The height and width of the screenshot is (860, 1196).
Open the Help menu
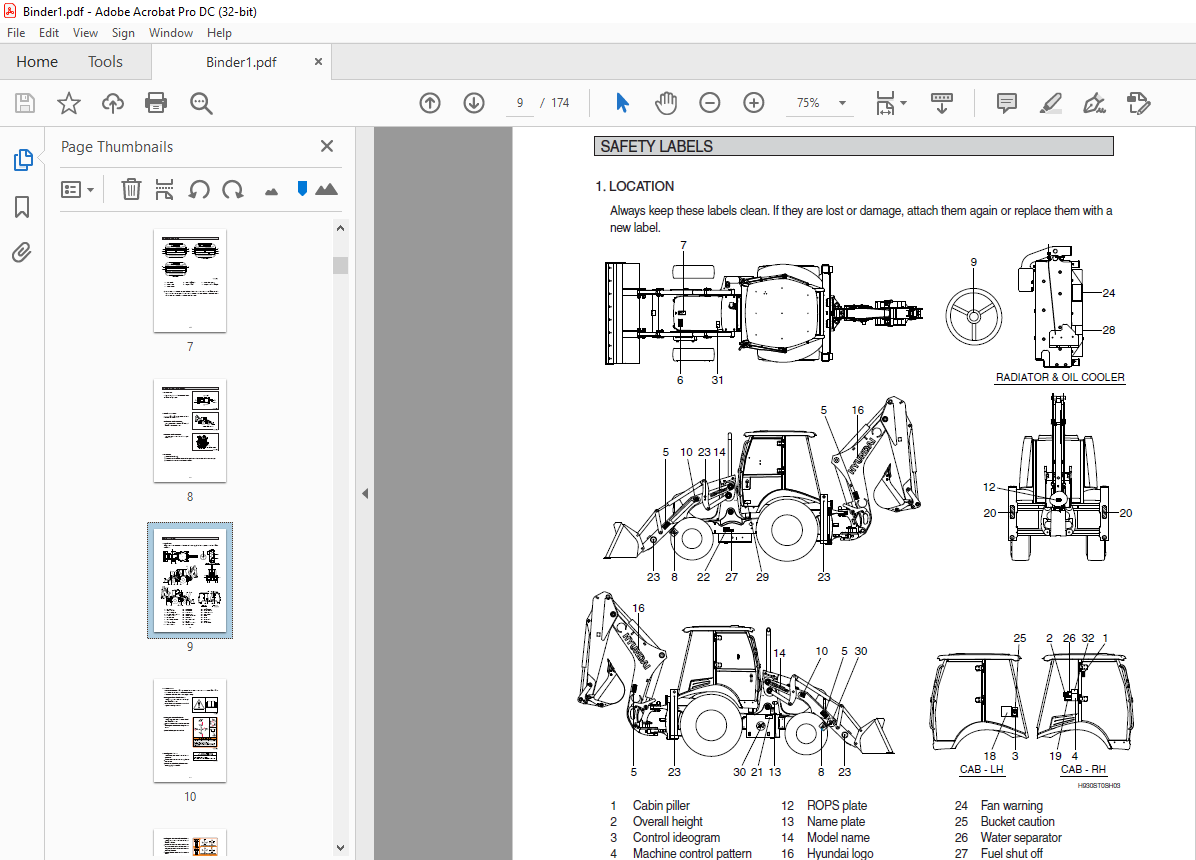click(x=219, y=33)
